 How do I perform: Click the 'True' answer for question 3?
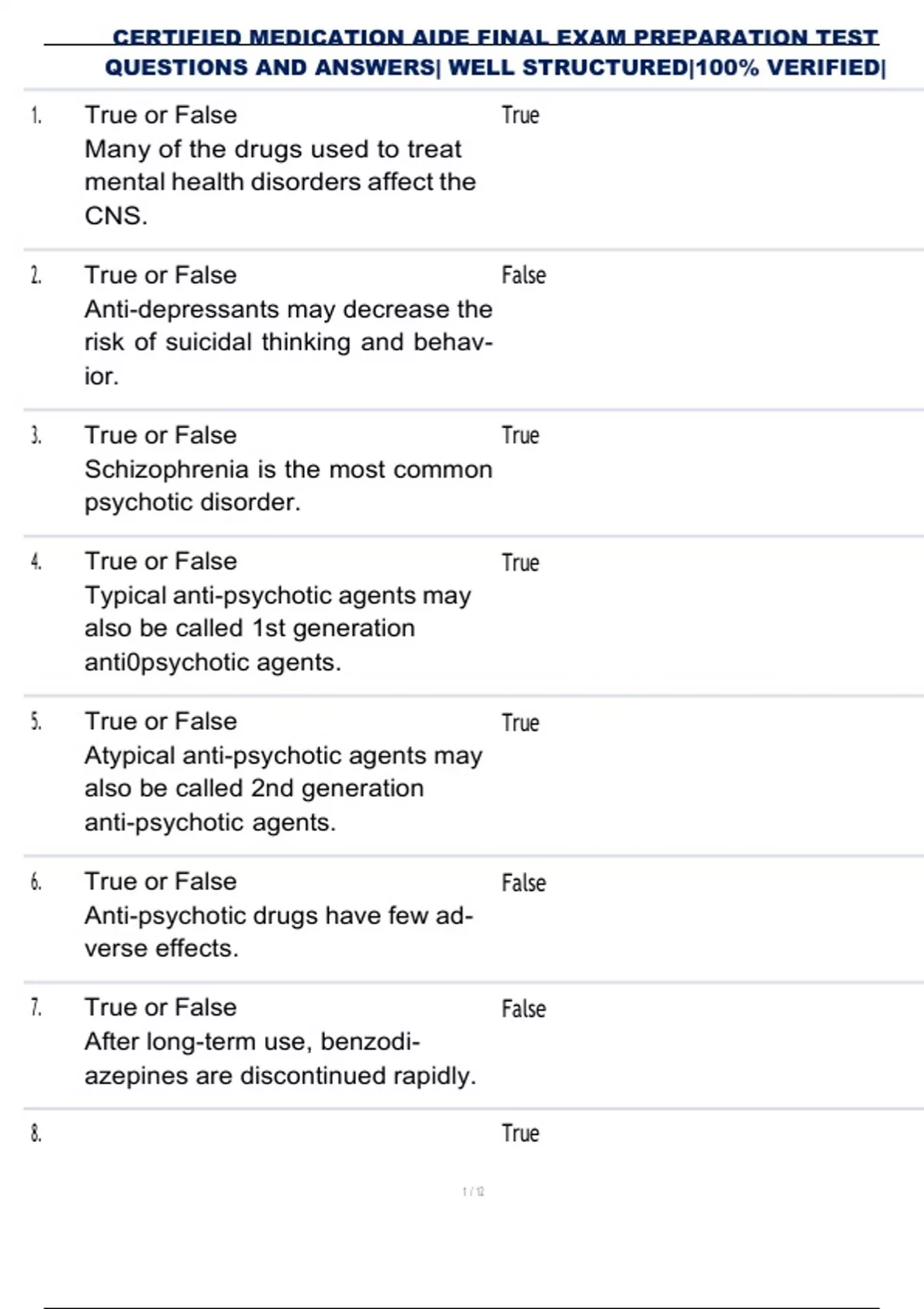[521, 436]
